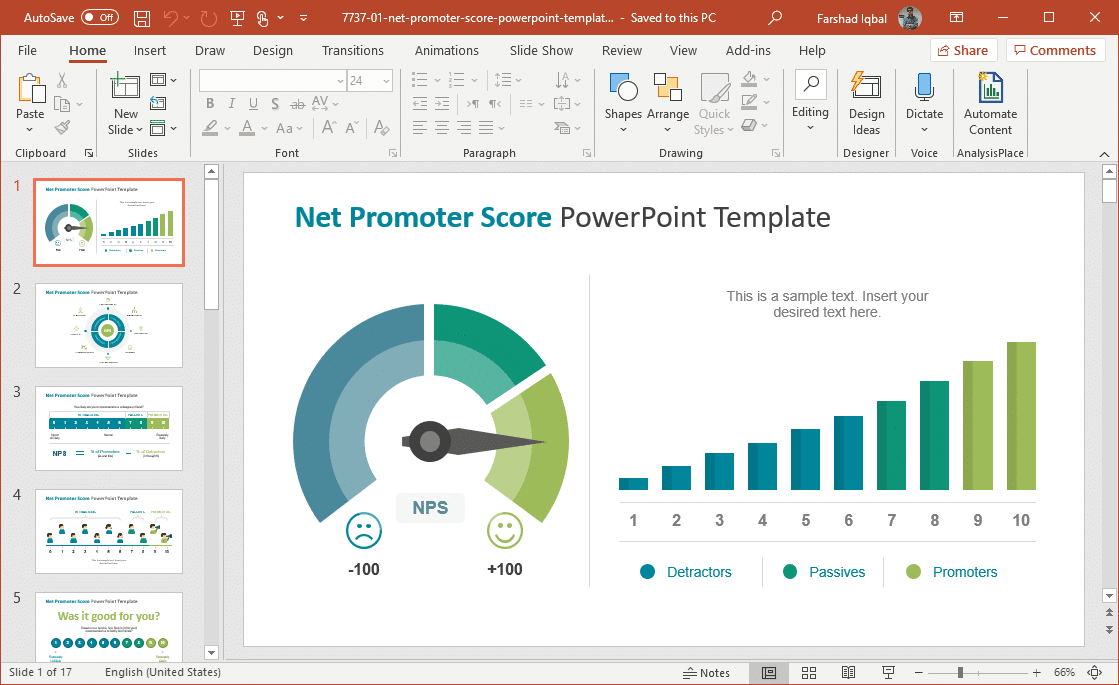Click the Share button

click(963, 50)
